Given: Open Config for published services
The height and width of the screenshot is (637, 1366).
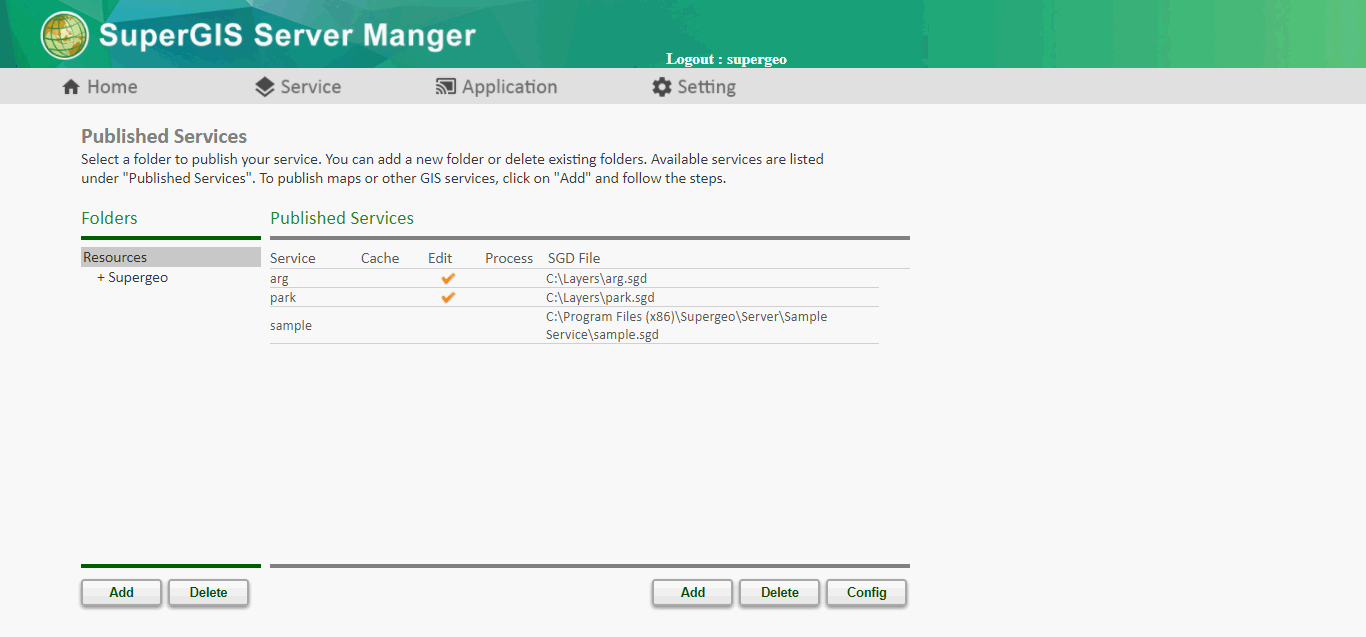Looking at the screenshot, I should [x=867, y=592].
